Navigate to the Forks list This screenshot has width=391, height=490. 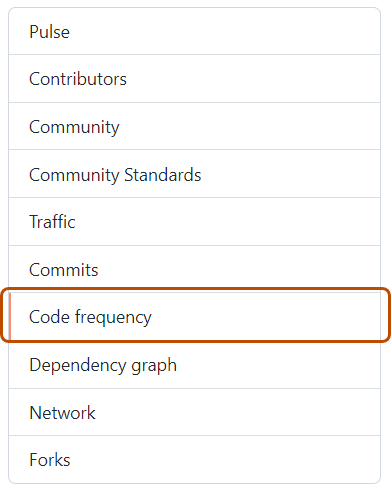[x=194, y=459]
